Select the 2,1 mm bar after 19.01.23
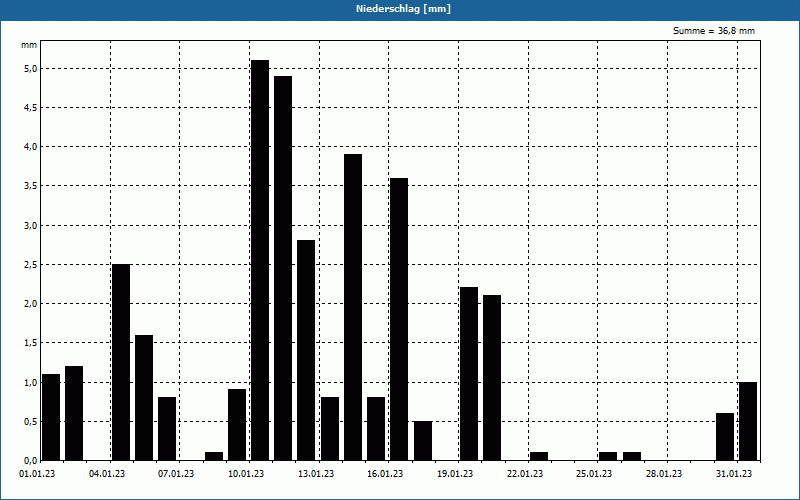The image size is (800, 500). tap(492, 378)
